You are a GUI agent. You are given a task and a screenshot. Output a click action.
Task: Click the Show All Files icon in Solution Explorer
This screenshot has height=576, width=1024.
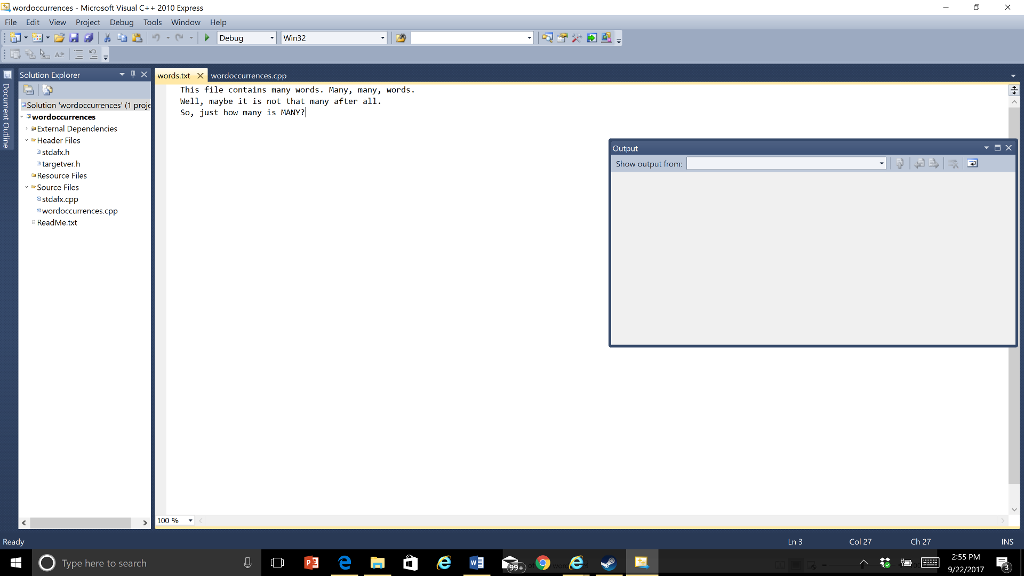pyautogui.click(x=47, y=90)
